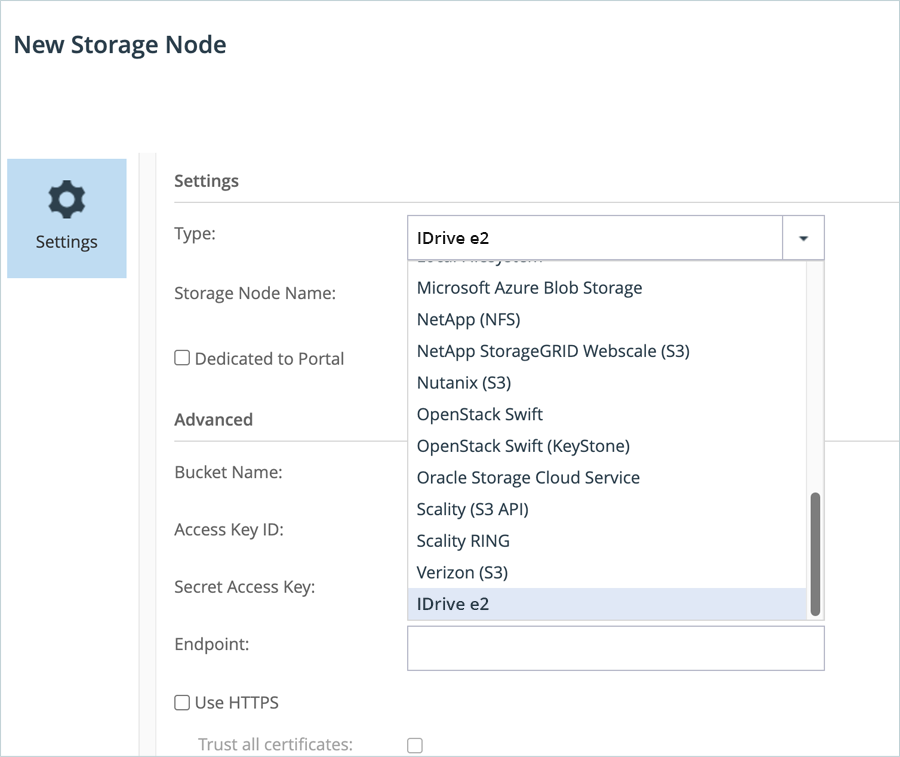Enable Dedicated to Portal checkbox
This screenshot has width=900, height=757.
click(182, 358)
